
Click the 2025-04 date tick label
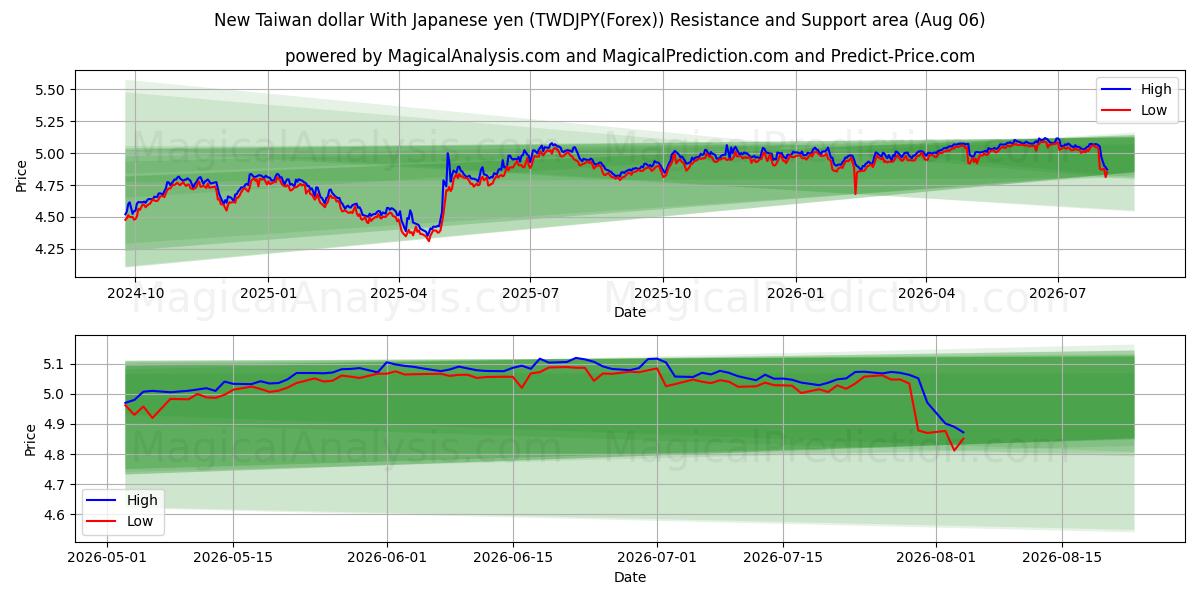[399, 293]
